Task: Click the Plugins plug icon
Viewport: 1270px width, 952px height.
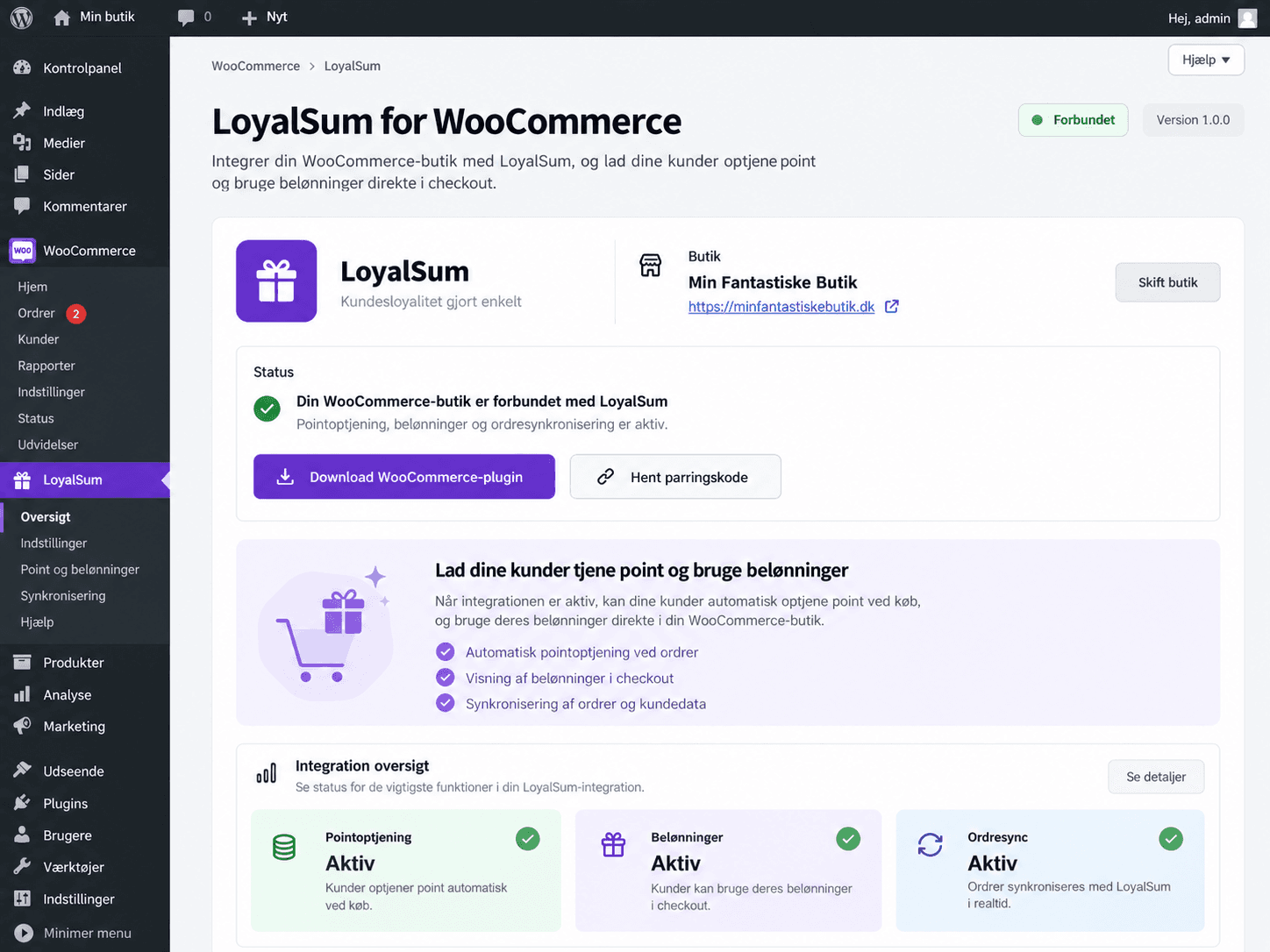Action: [x=22, y=803]
